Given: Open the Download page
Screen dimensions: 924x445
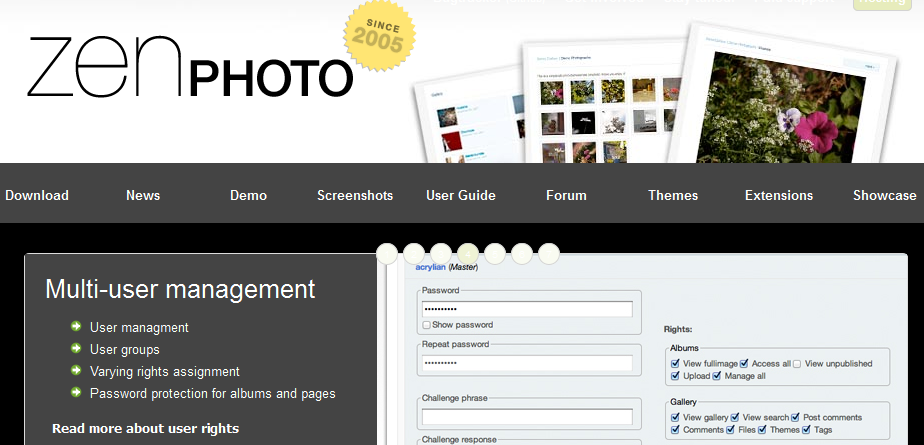Looking at the screenshot, I should pos(37,195).
